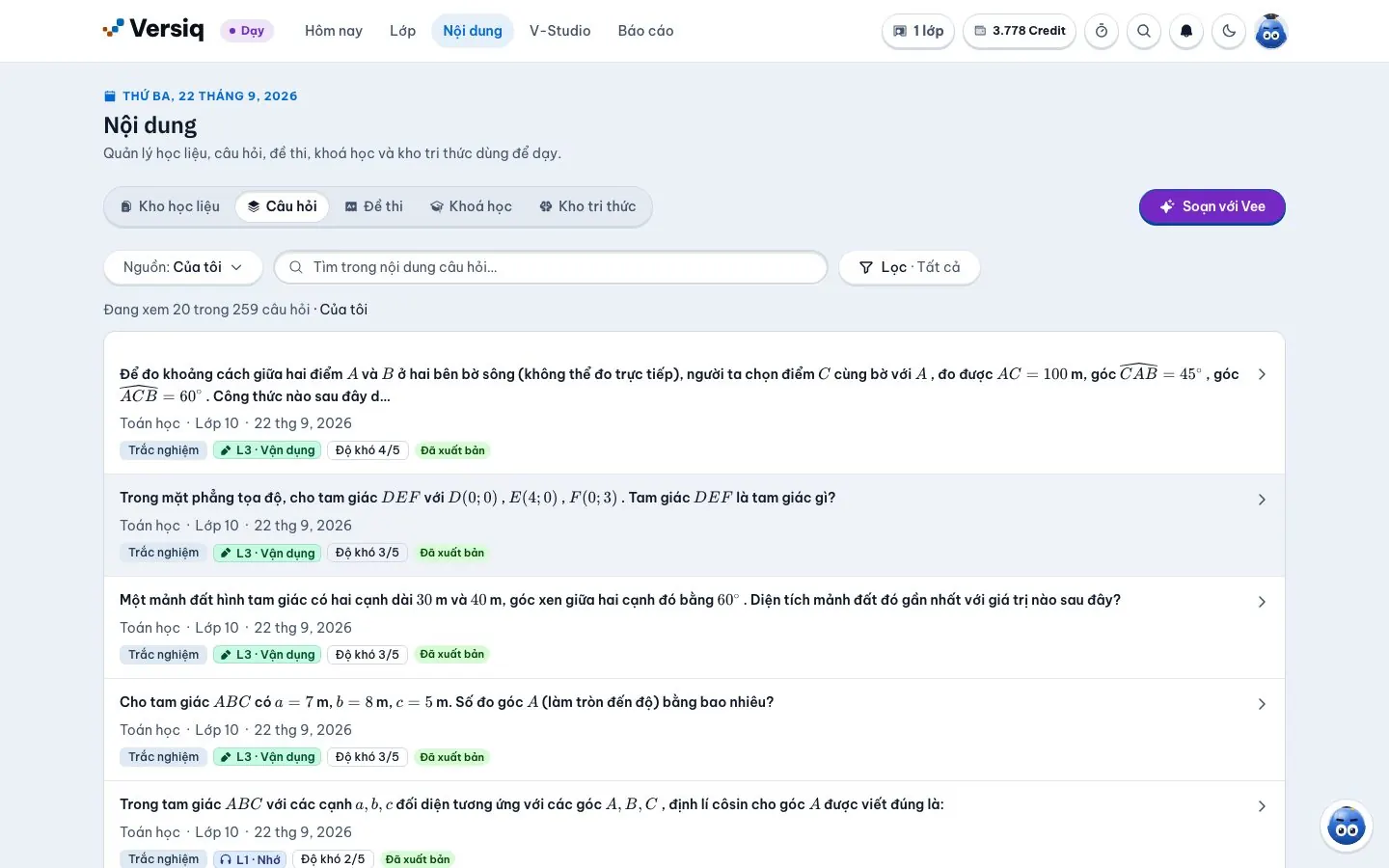Select the Câu hỏi tab
This screenshot has width=1389, height=868.
[282, 206]
